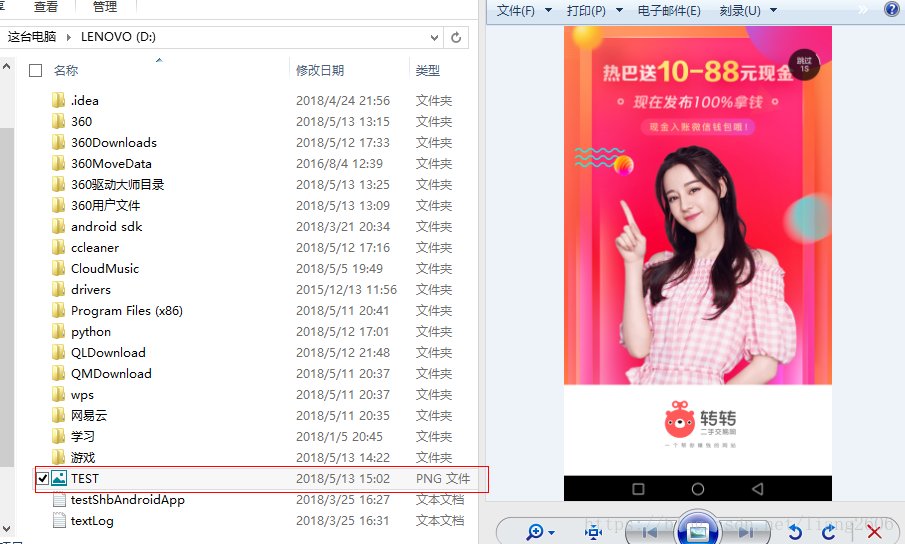The width and height of the screenshot is (905, 544).
Task: Open 电子邮件(E) in photo viewer
Action: 669,10
